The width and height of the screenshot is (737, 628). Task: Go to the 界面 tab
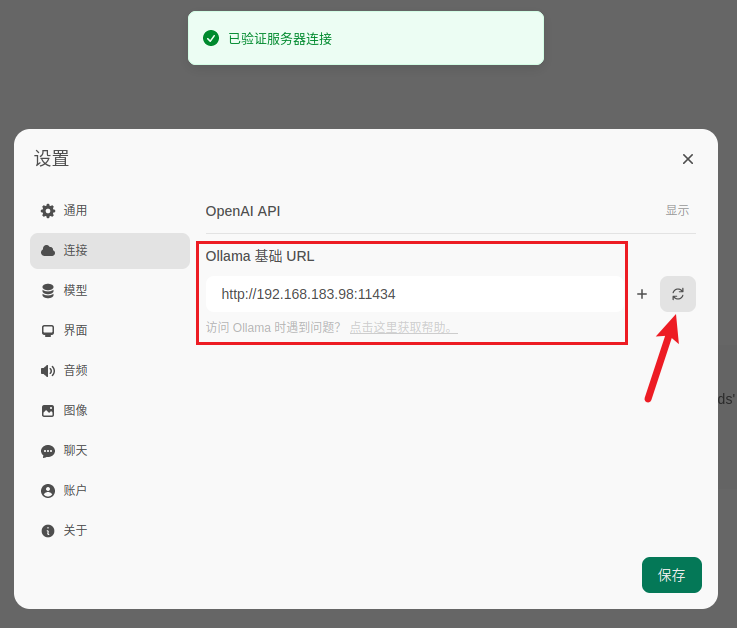click(110, 330)
